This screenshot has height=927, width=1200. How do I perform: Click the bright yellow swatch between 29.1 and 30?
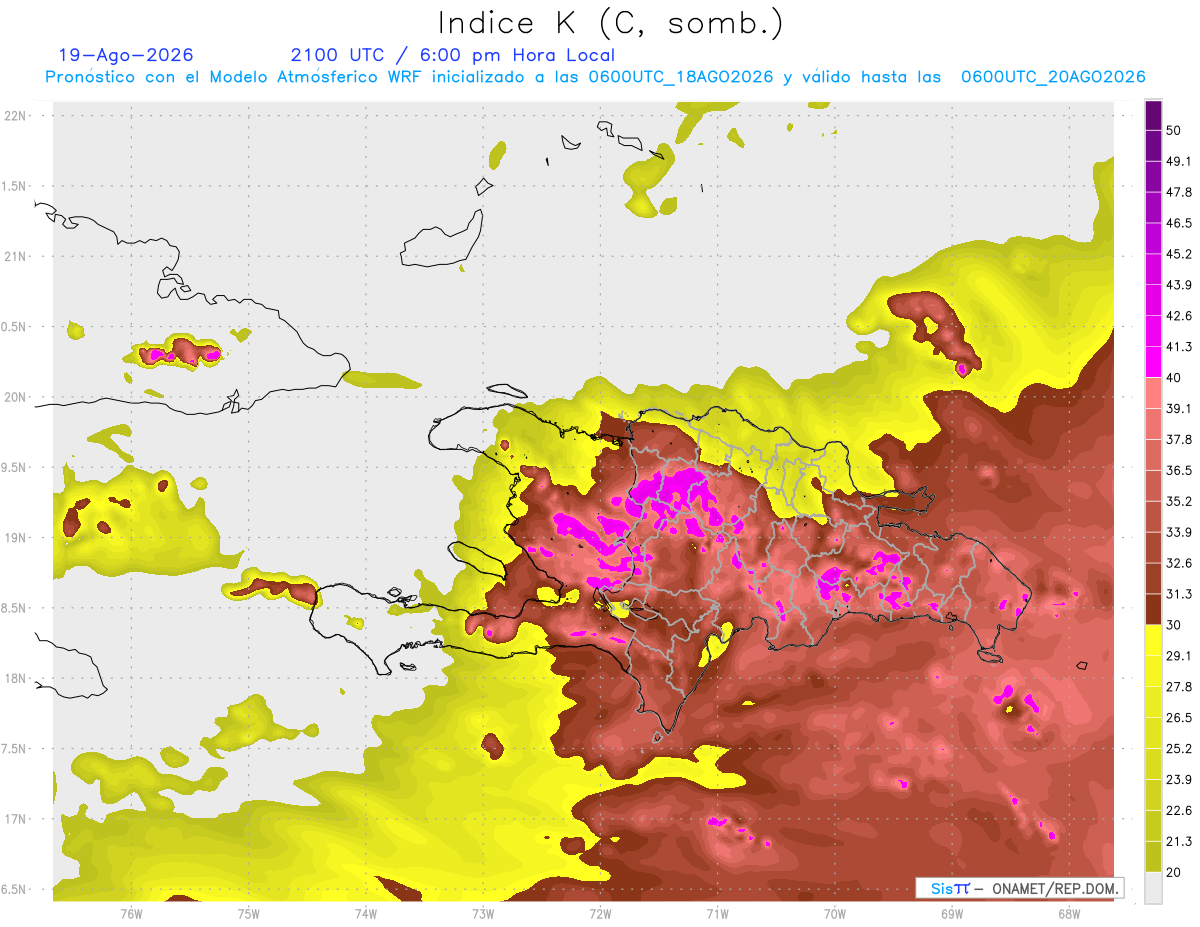(1153, 641)
